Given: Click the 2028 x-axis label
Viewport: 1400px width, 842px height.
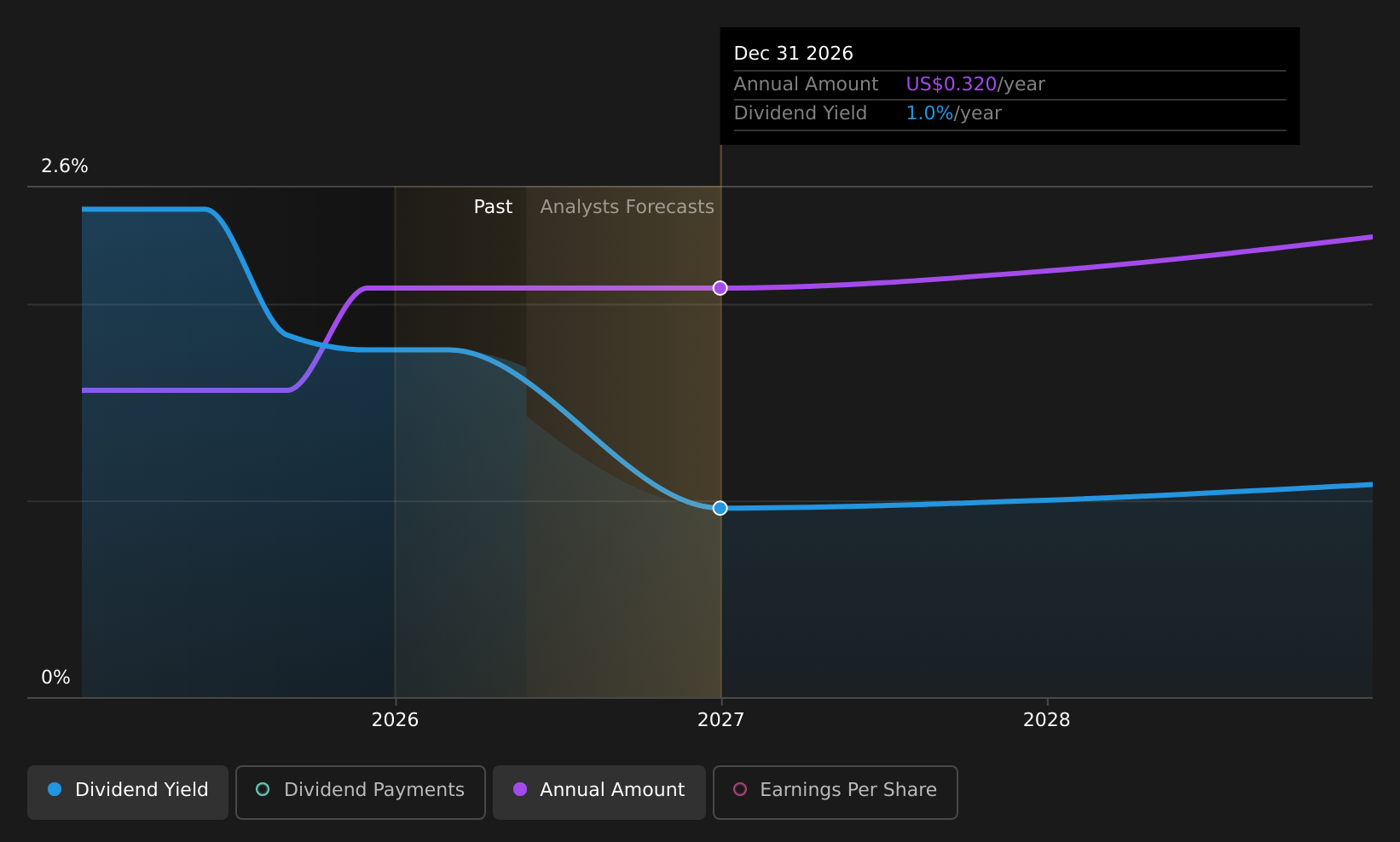Looking at the screenshot, I should [1046, 720].
